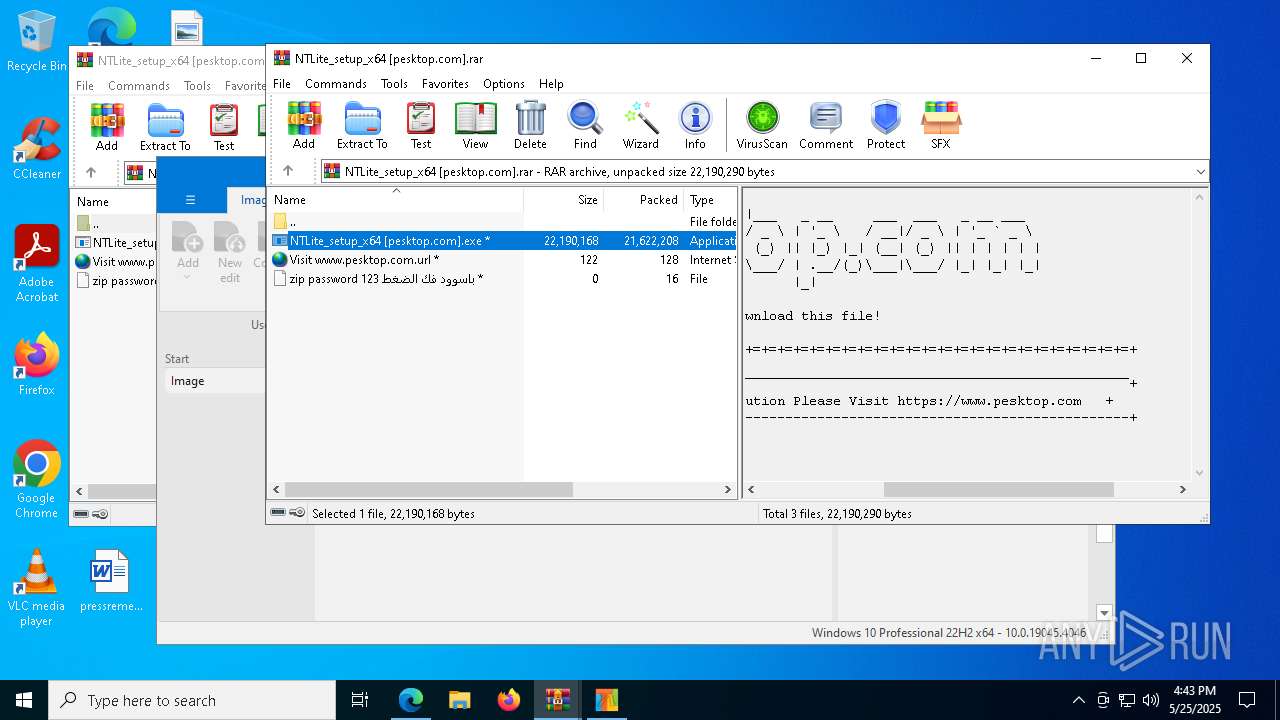Click the Add icon in front WinRAR toolbar
The width and height of the screenshot is (1280, 720).
(304, 125)
